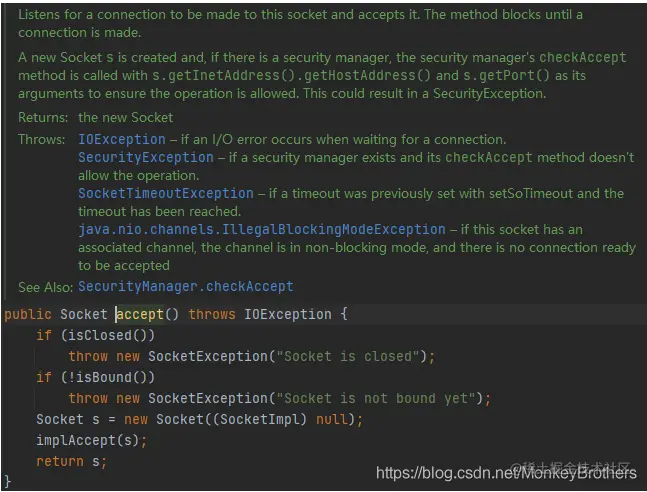Click the SocketImpl cast in the constructor
The image size is (647, 492).
(262, 419)
